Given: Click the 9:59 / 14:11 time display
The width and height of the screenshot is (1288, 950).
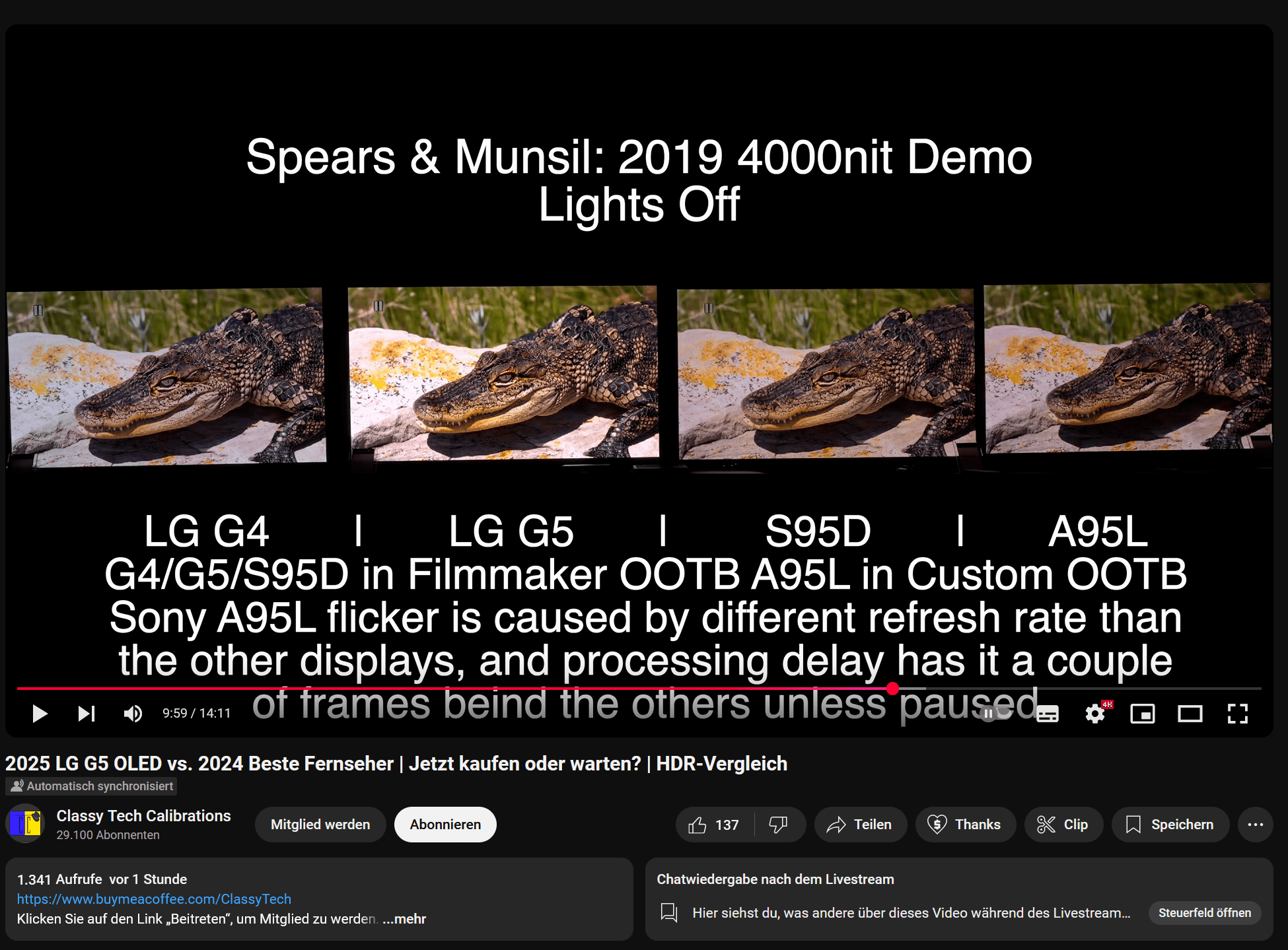Looking at the screenshot, I should click(x=197, y=714).
